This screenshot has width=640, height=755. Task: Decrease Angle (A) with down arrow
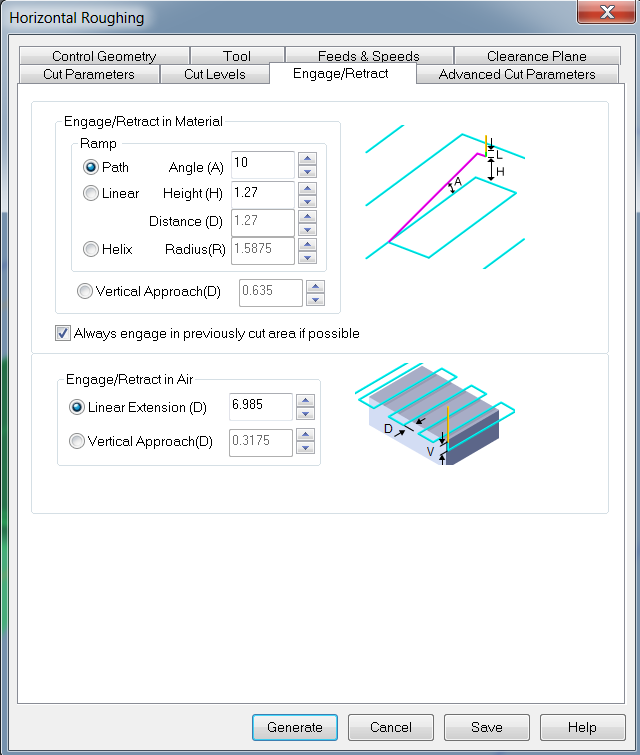point(307,172)
